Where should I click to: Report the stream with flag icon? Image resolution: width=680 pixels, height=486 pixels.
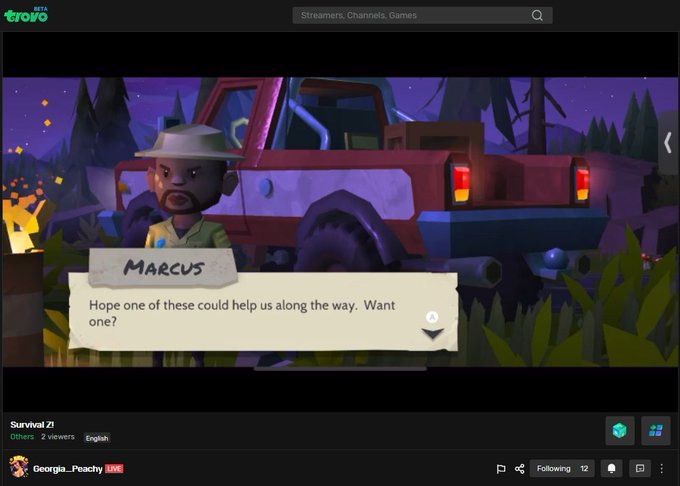[501, 469]
